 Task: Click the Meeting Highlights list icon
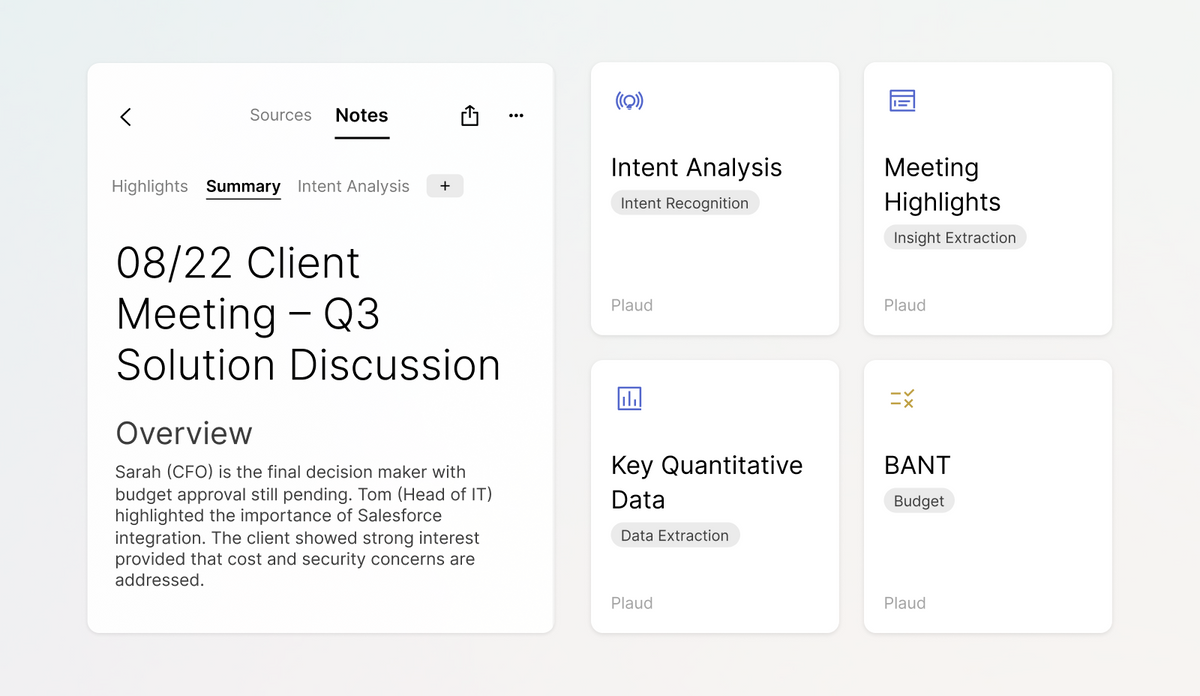(902, 101)
